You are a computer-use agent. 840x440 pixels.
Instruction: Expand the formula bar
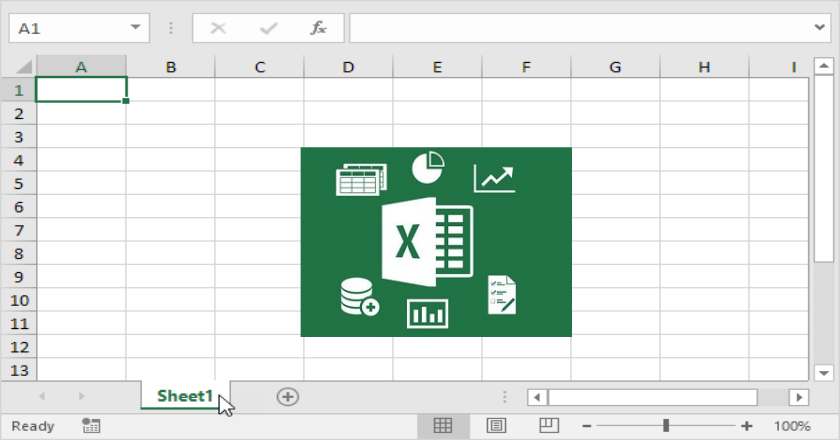pyautogui.click(x=818, y=28)
